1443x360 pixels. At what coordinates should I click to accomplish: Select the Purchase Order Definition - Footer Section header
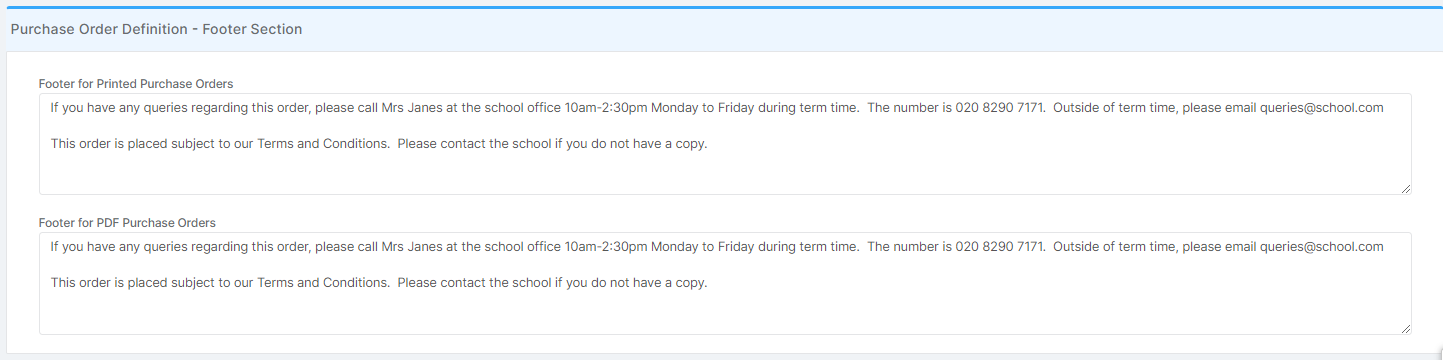[x=156, y=29]
